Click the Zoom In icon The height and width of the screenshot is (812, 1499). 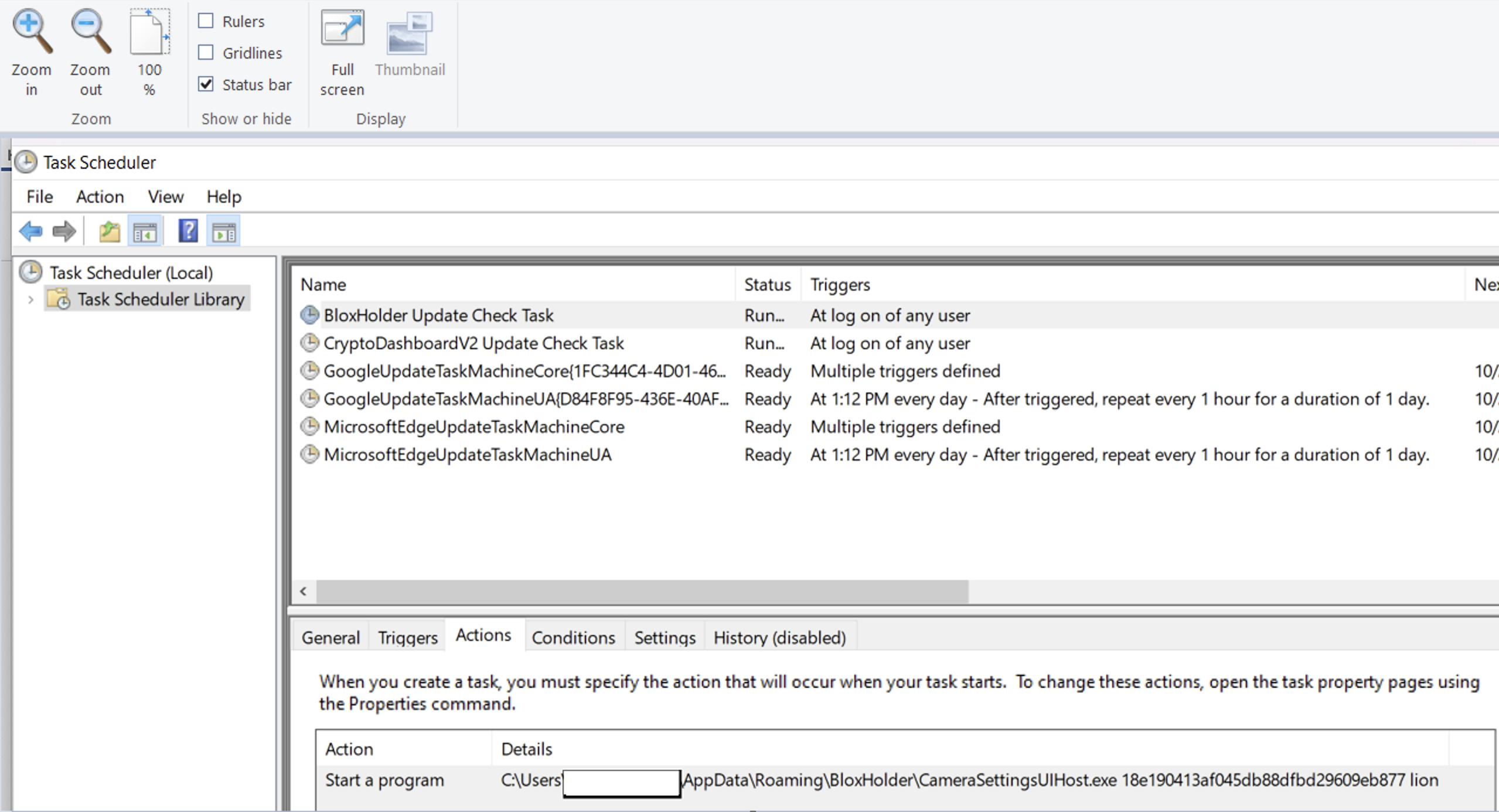click(x=31, y=30)
